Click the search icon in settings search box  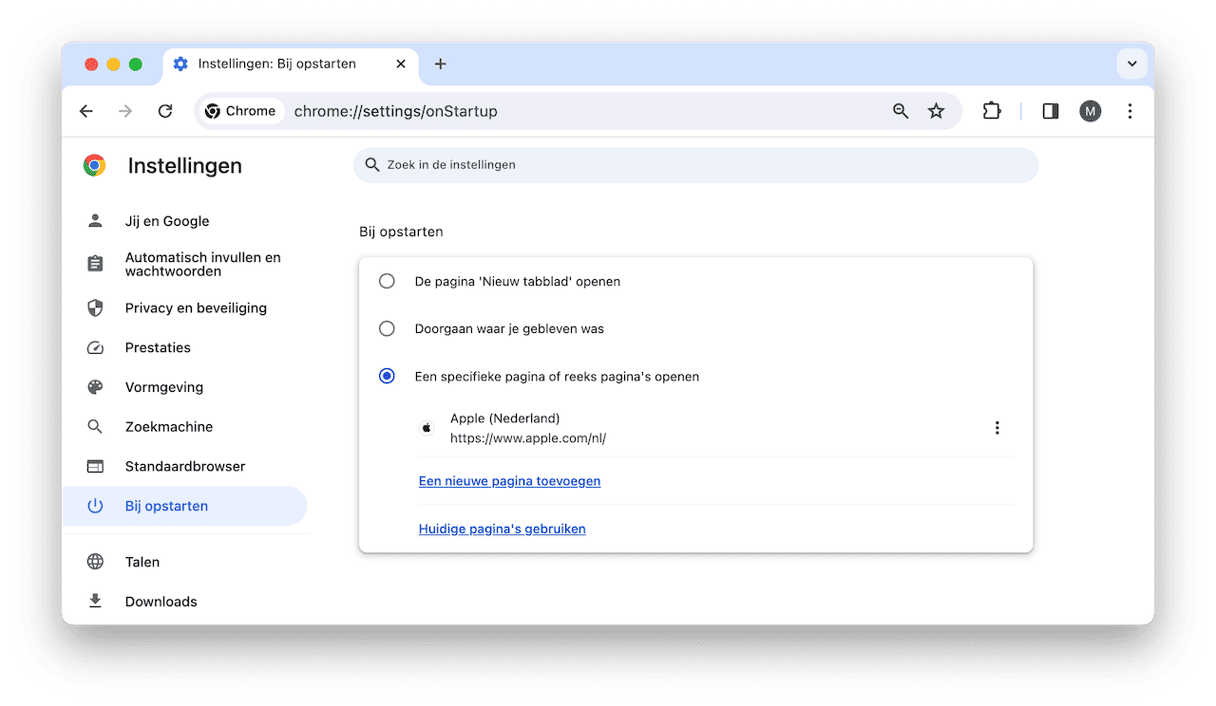(372, 165)
